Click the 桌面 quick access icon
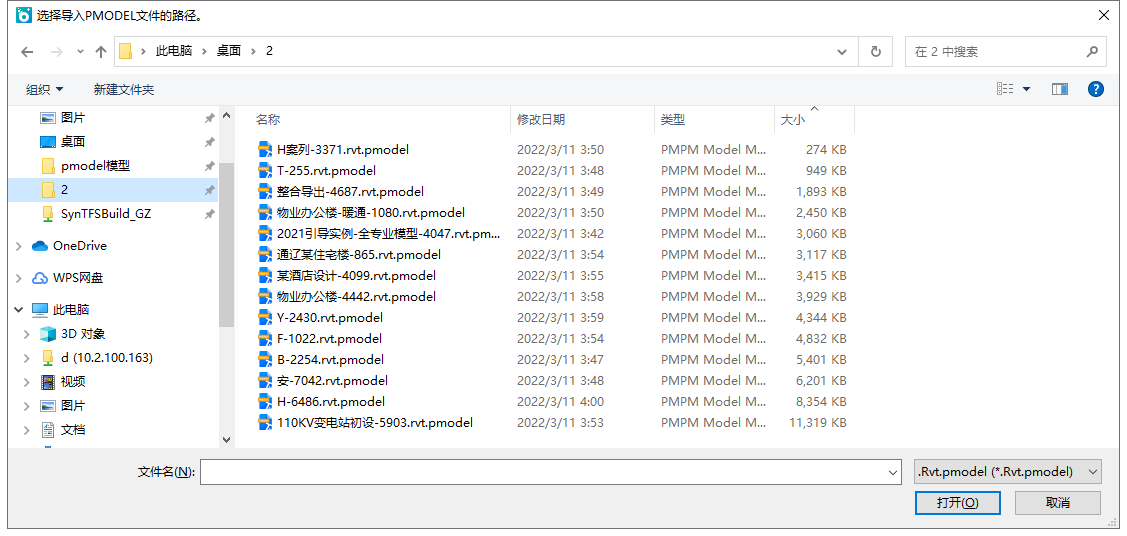Screen dimensions: 1127x536 pyautogui.click(x=47, y=142)
